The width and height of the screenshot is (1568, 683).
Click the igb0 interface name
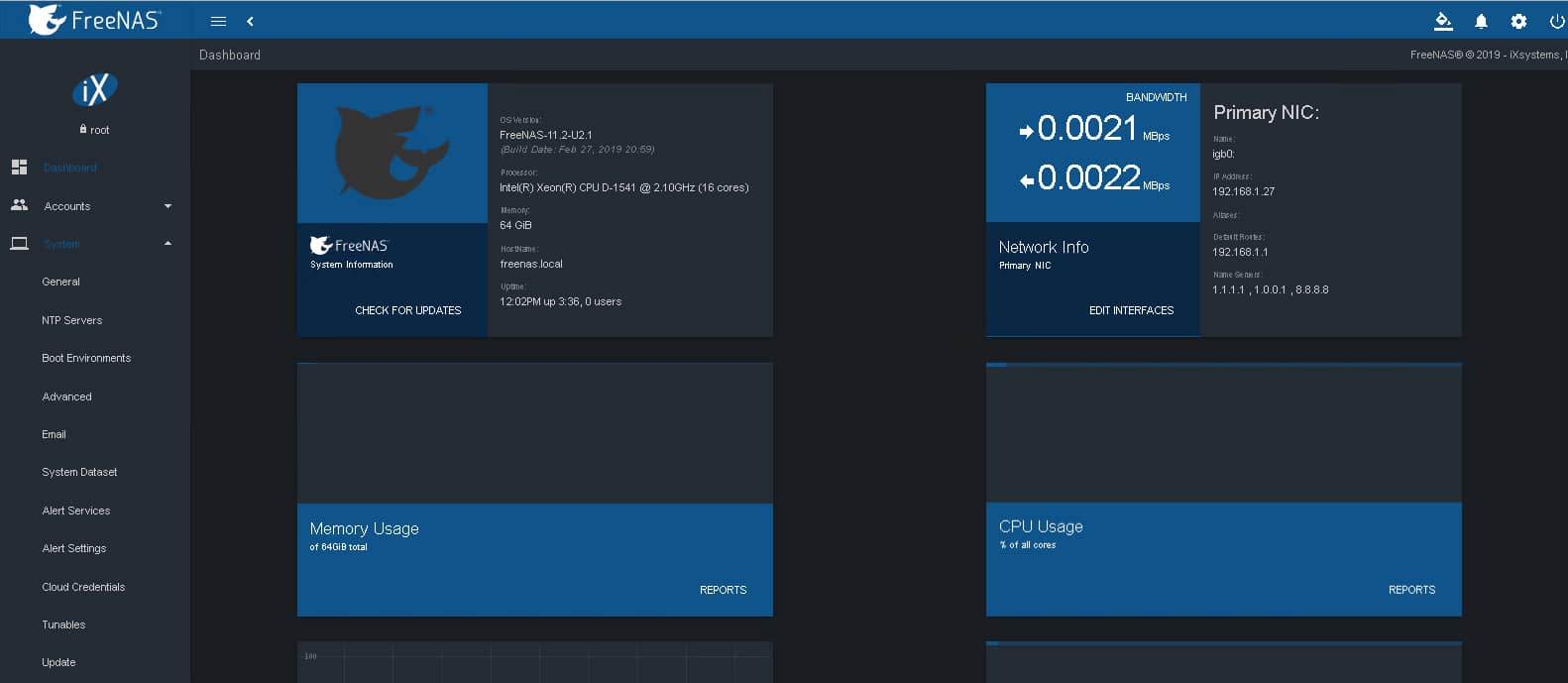coord(1223,154)
